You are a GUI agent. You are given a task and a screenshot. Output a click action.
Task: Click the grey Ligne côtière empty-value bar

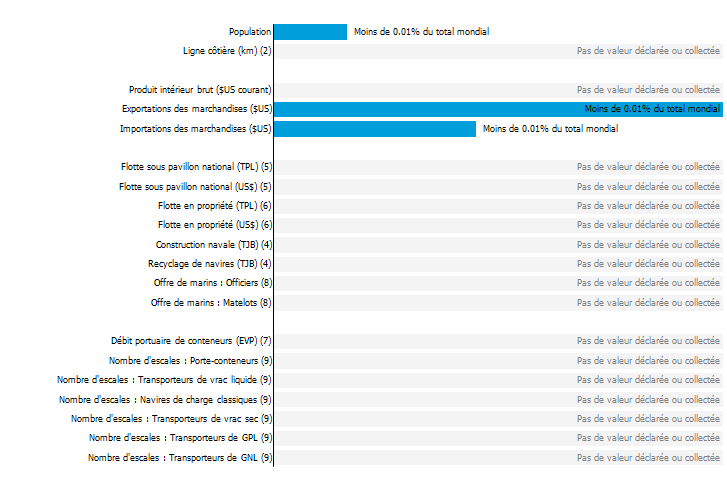point(498,51)
